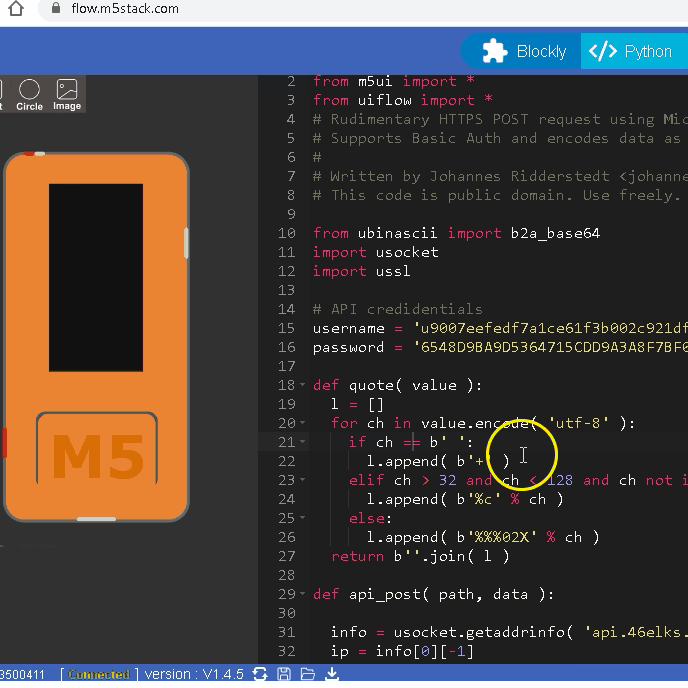Collapse the else block fold arrow on line 25
The height and width of the screenshot is (688, 688).
click(x=302, y=518)
